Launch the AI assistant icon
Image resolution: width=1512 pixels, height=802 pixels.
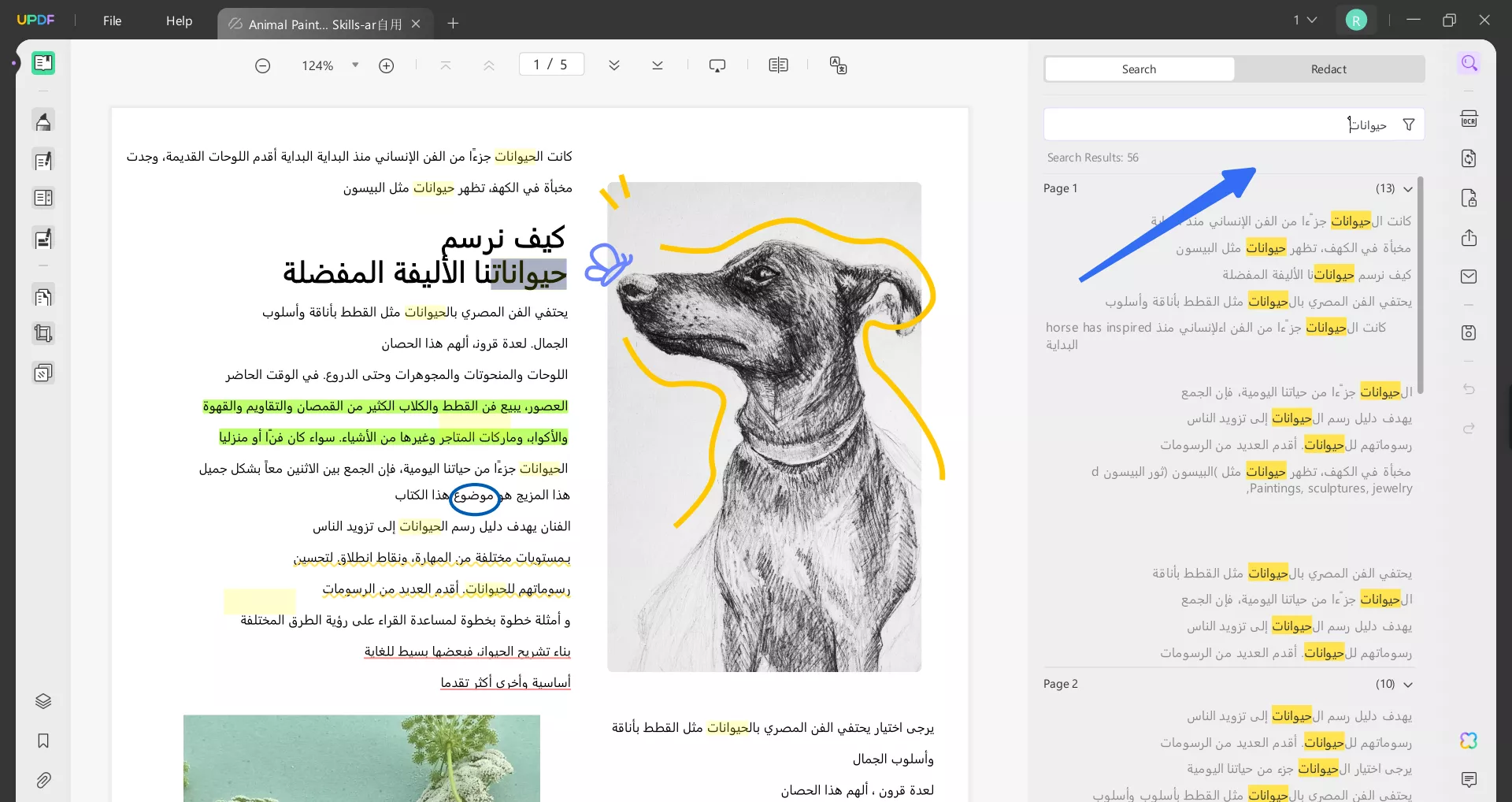1469,741
